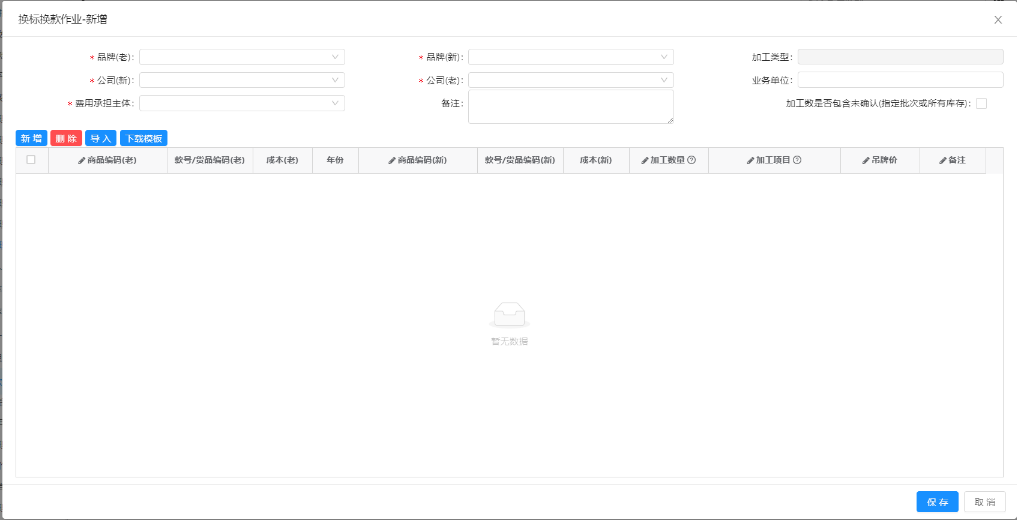Viewport: 1017px width, 520px height.
Task: Click the help icon next to 加工项目
Action: click(x=797, y=160)
